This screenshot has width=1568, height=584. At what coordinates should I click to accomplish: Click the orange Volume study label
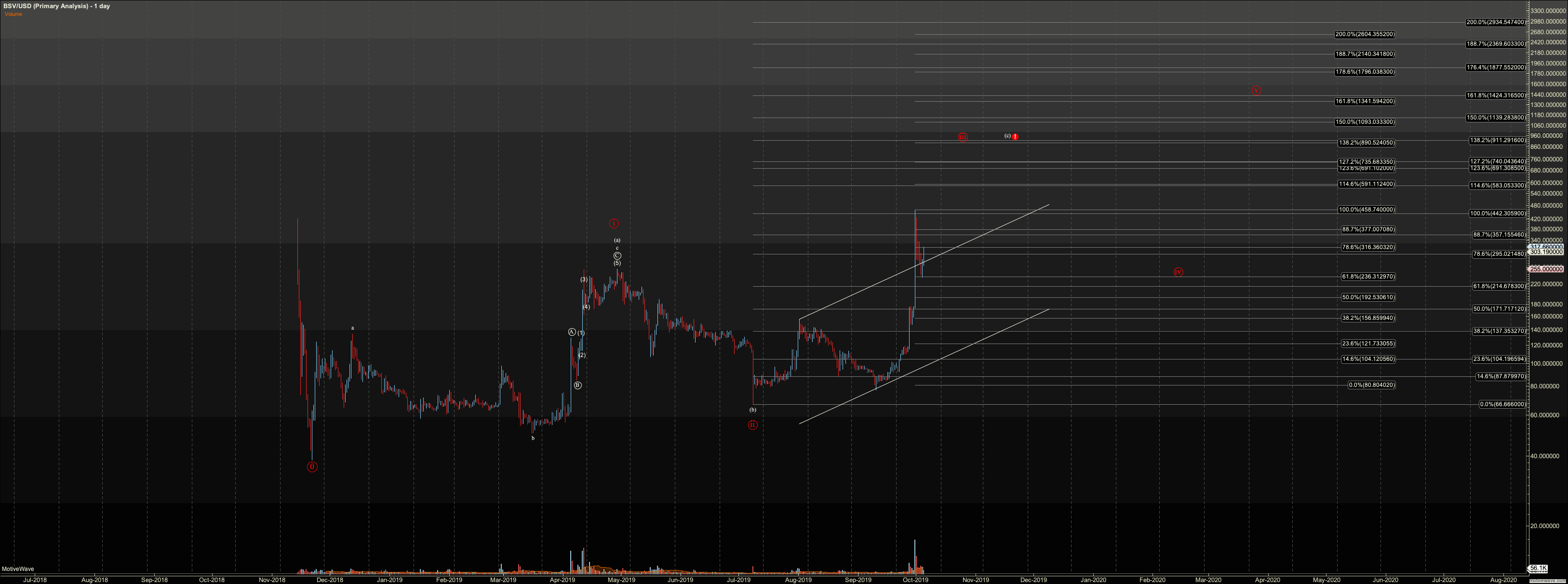coord(13,14)
